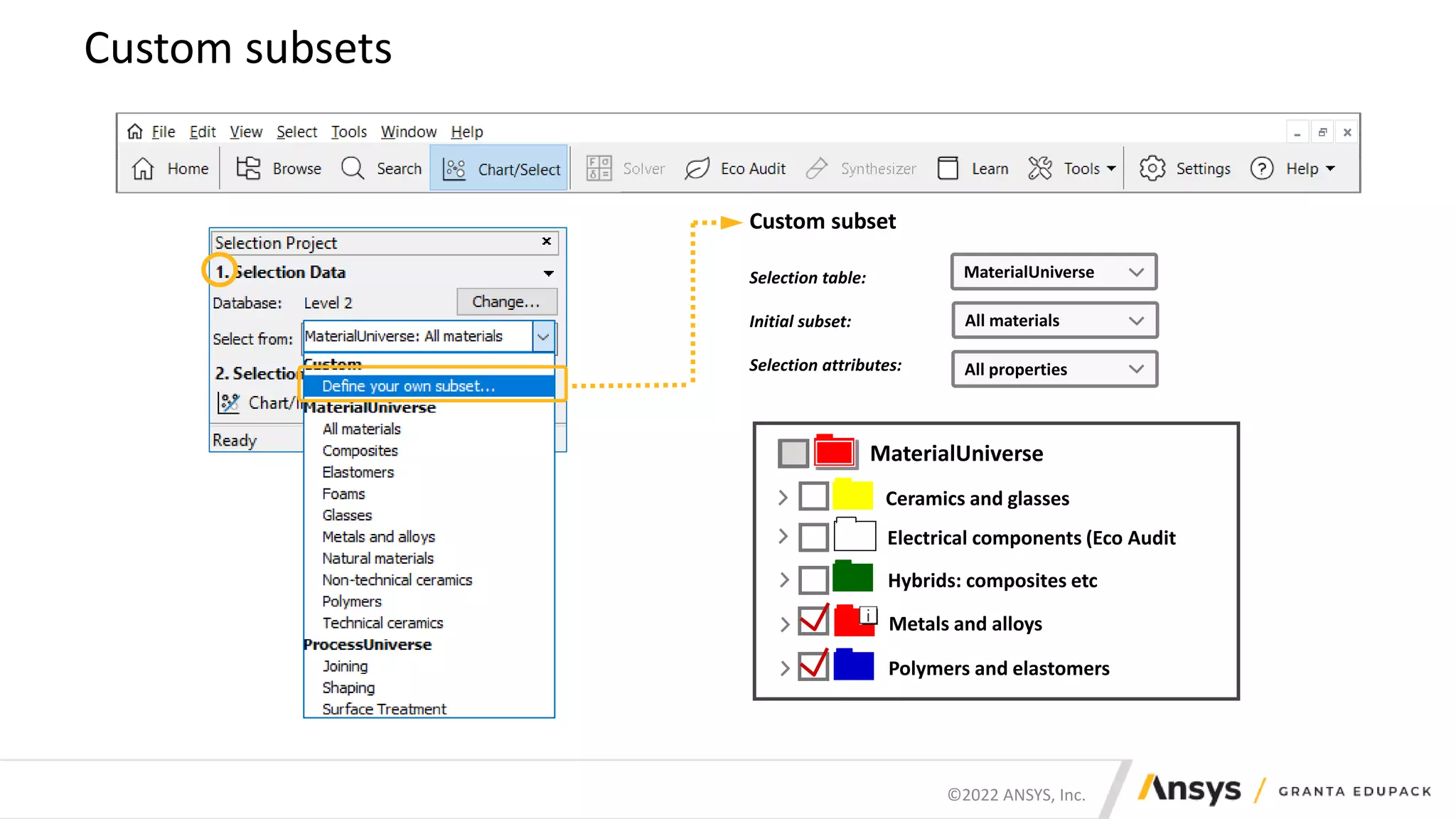
Task: Click the Search magnifier icon
Action: pos(353,168)
